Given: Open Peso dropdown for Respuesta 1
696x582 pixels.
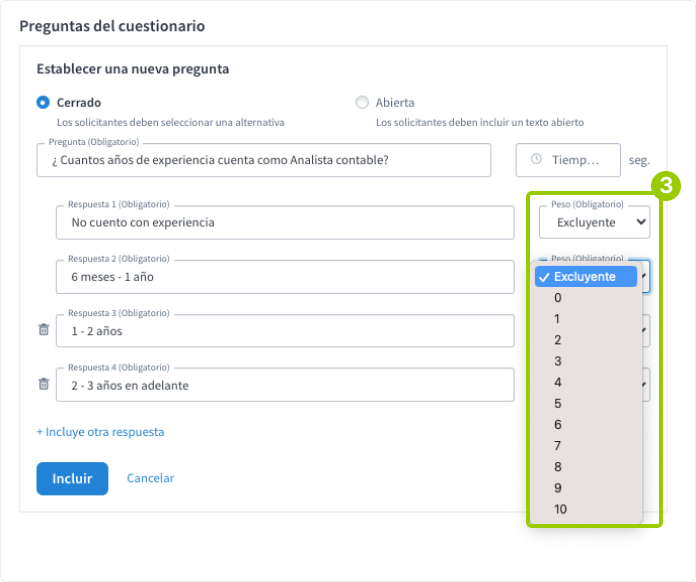Looking at the screenshot, I should [x=594, y=222].
